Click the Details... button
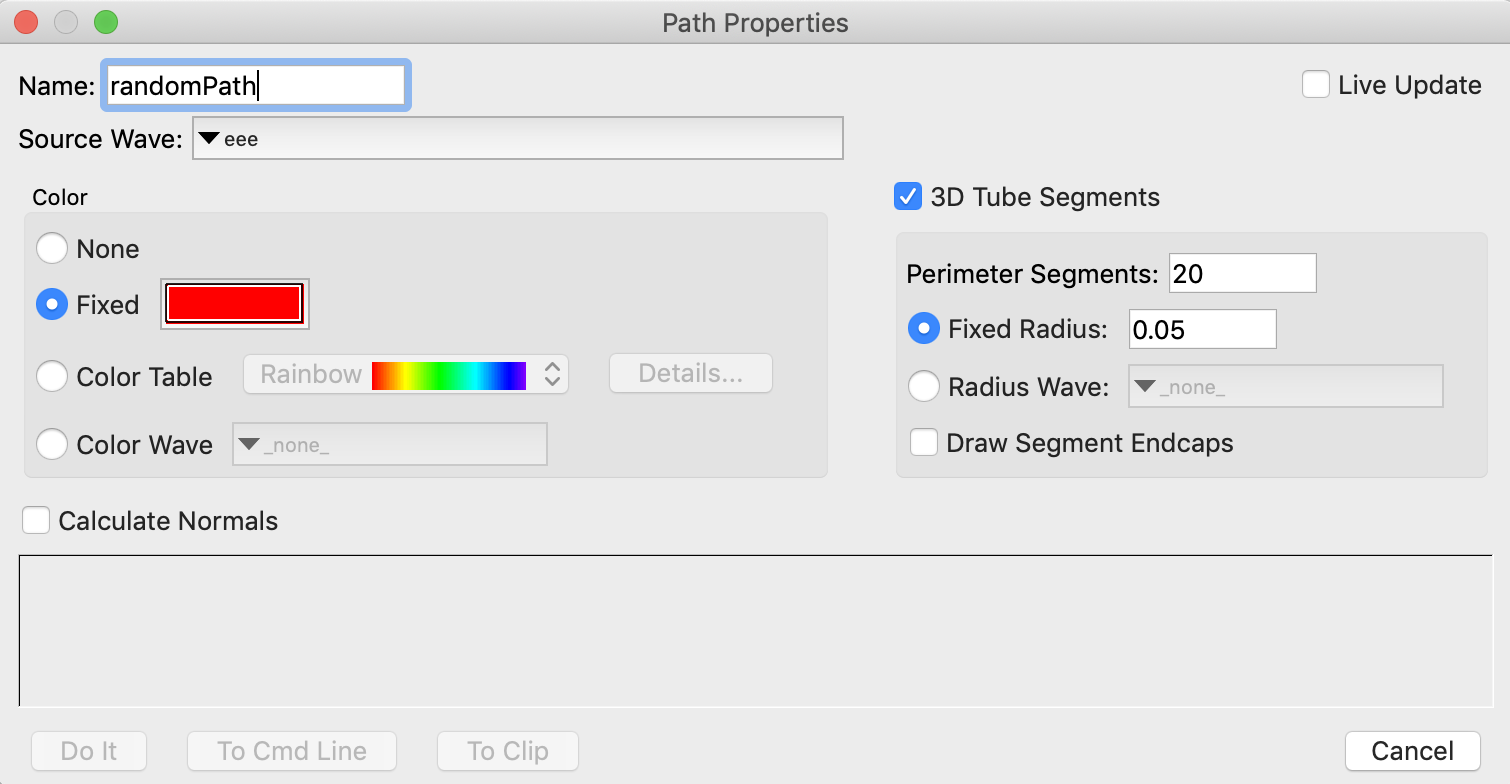This screenshot has height=784, width=1510. 691,374
